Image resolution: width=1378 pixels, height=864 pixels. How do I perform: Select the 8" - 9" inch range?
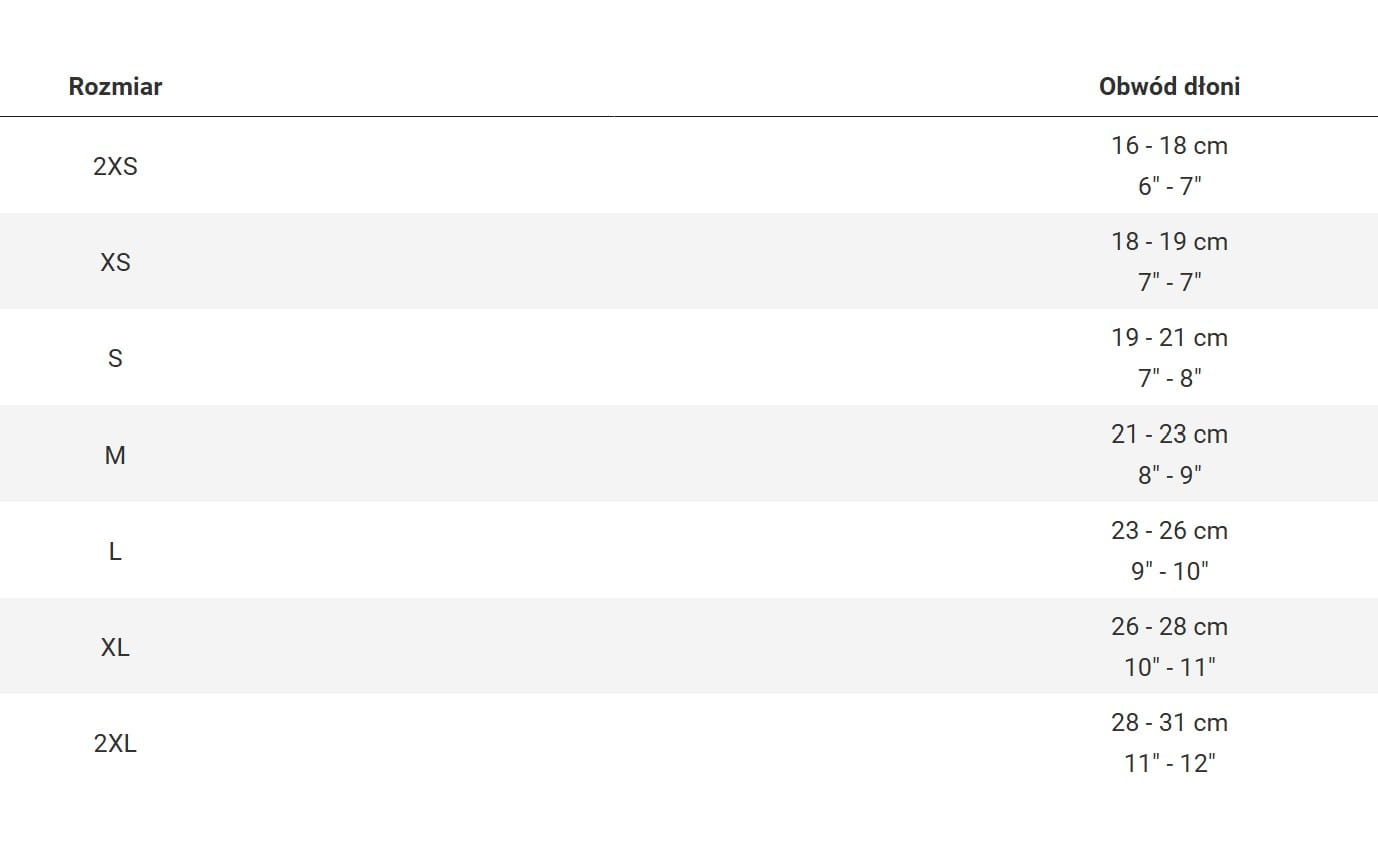(x=1169, y=475)
